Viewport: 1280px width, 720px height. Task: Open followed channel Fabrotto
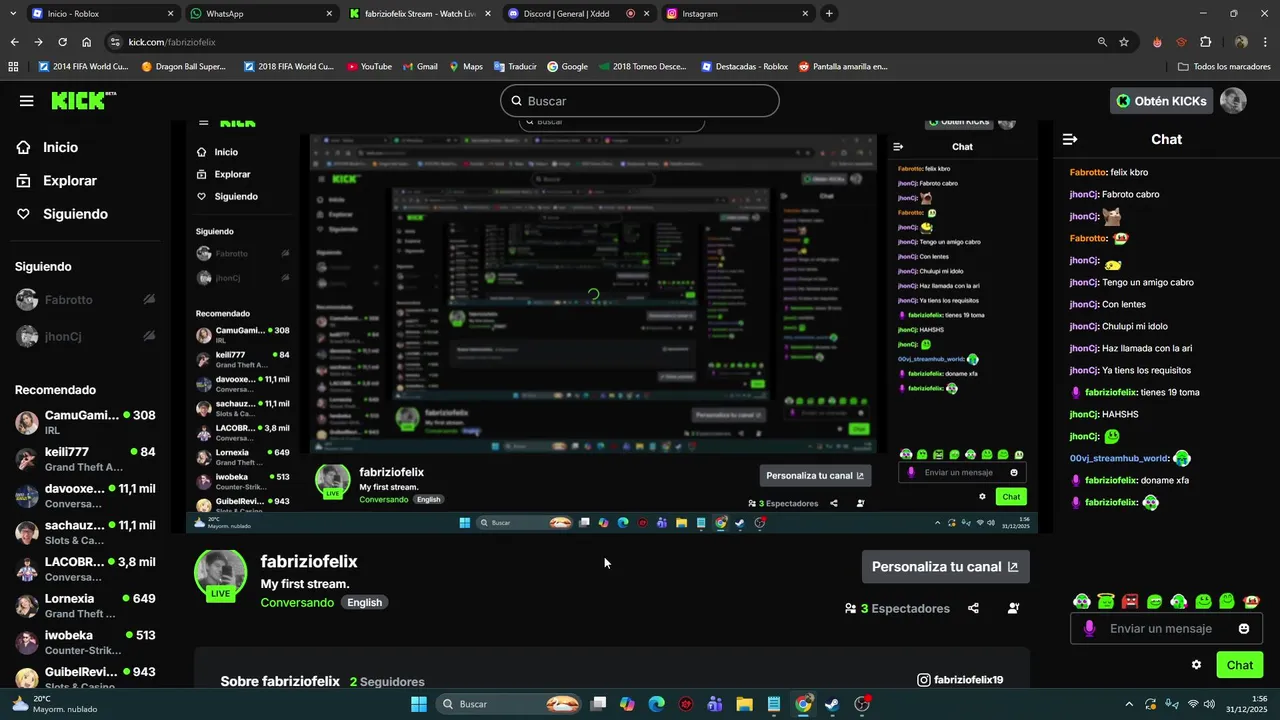(x=85, y=300)
